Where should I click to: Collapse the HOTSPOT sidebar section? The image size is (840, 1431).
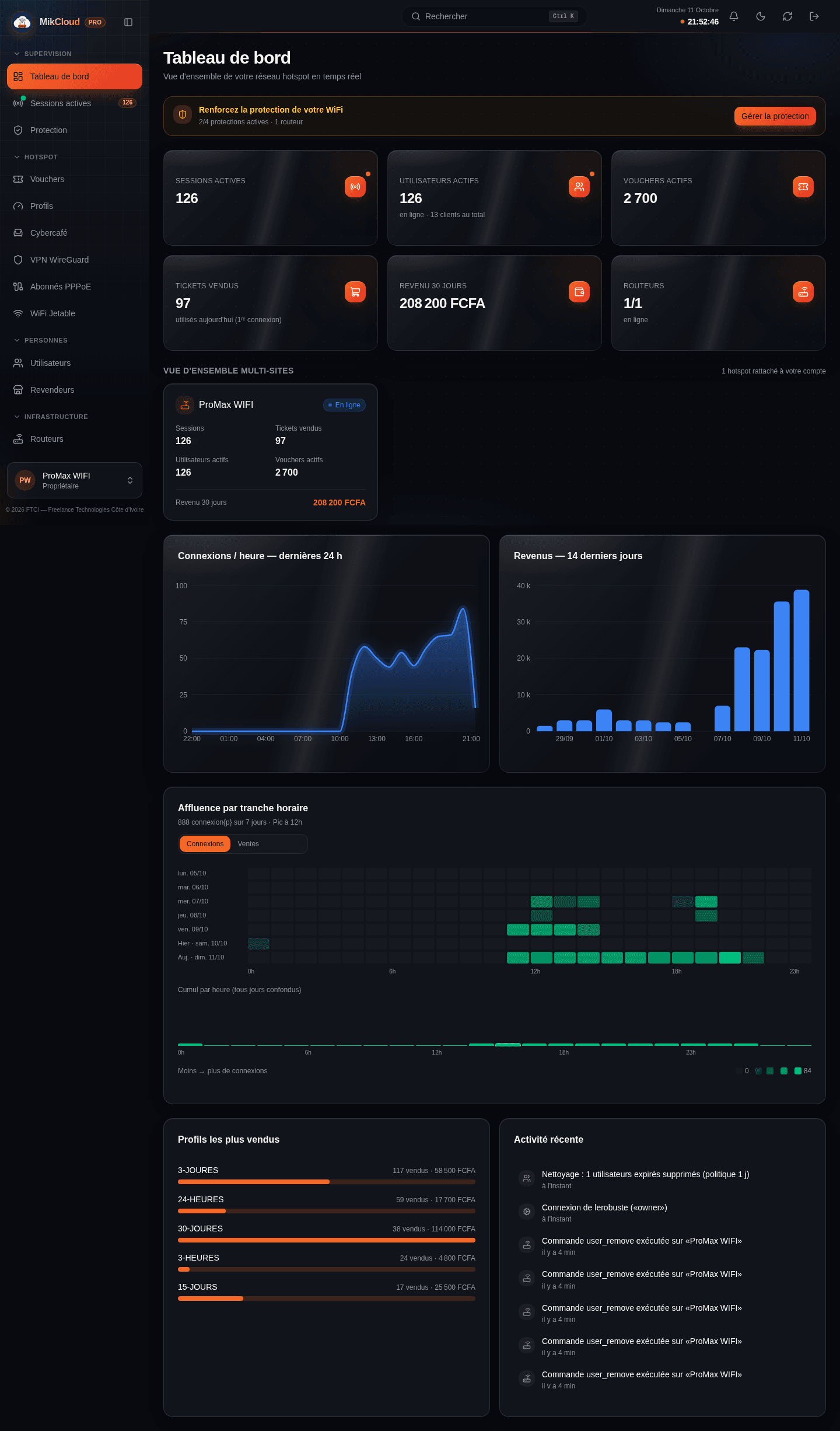pos(36,157)
